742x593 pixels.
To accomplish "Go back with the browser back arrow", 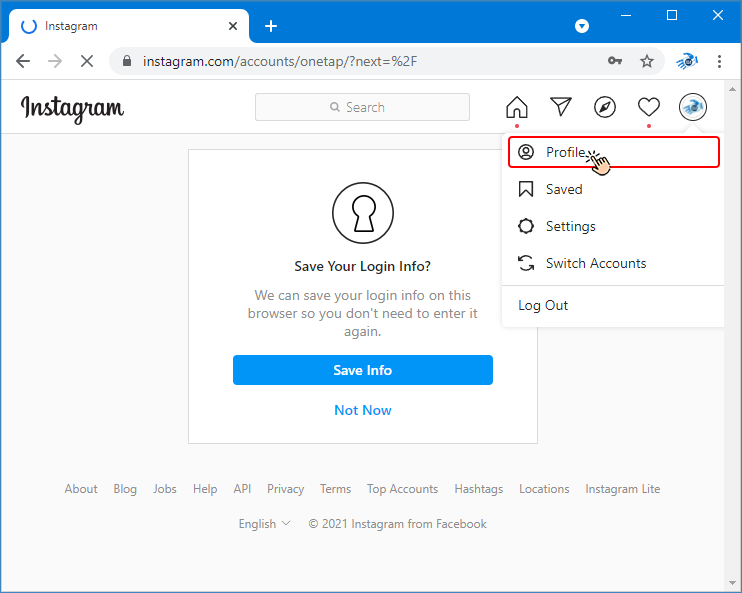I will [x=23, y=61].
